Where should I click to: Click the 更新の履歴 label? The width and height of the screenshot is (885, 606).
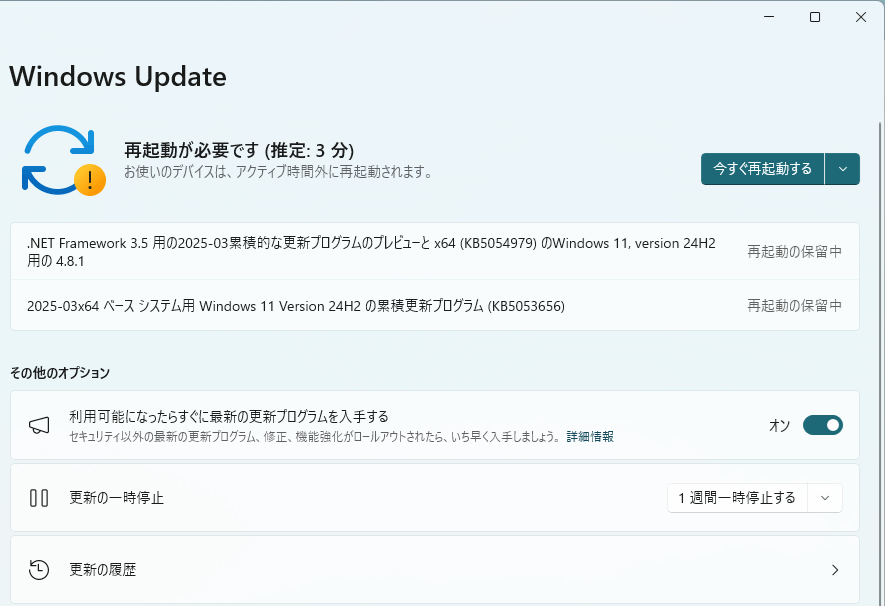(103, 570)
